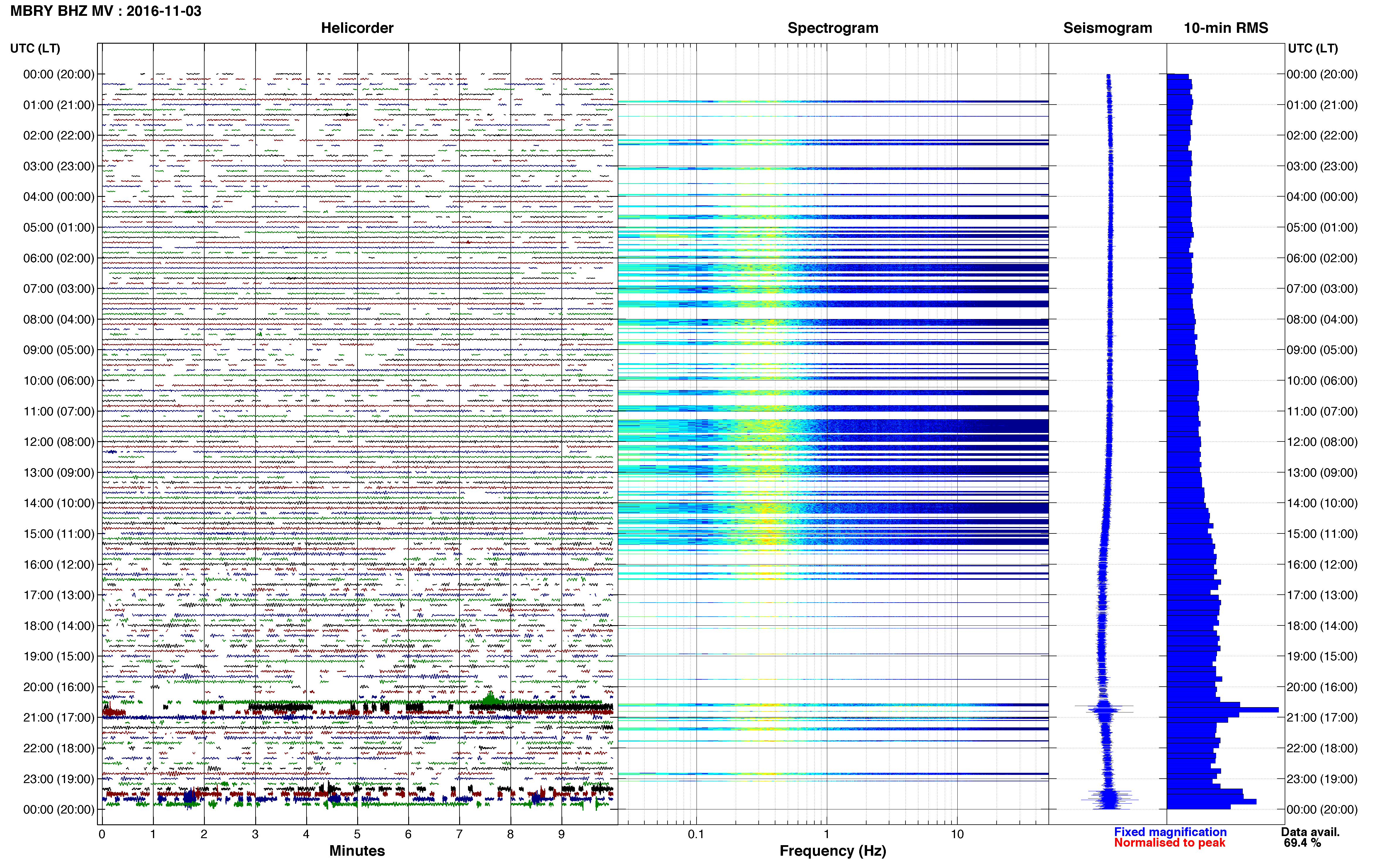Click minute tick label '0' under helicorder
Viewport: 1389px width, 868px height.
click(x=102, y=834)
